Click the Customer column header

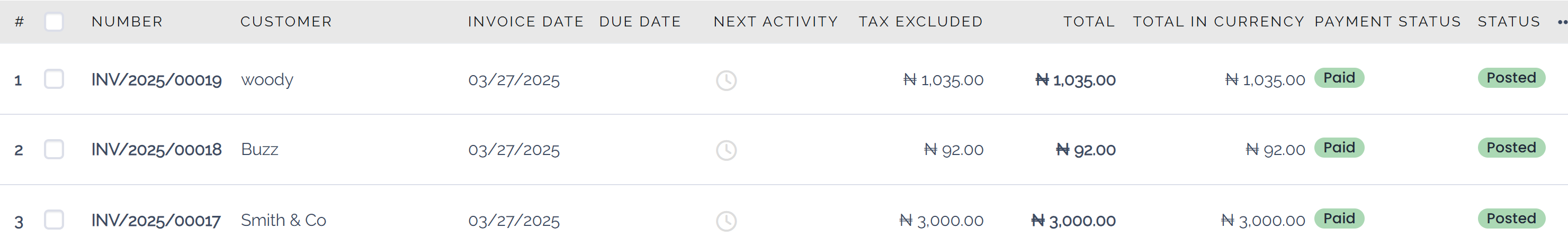pyautogui.click(x=286, y=22)
